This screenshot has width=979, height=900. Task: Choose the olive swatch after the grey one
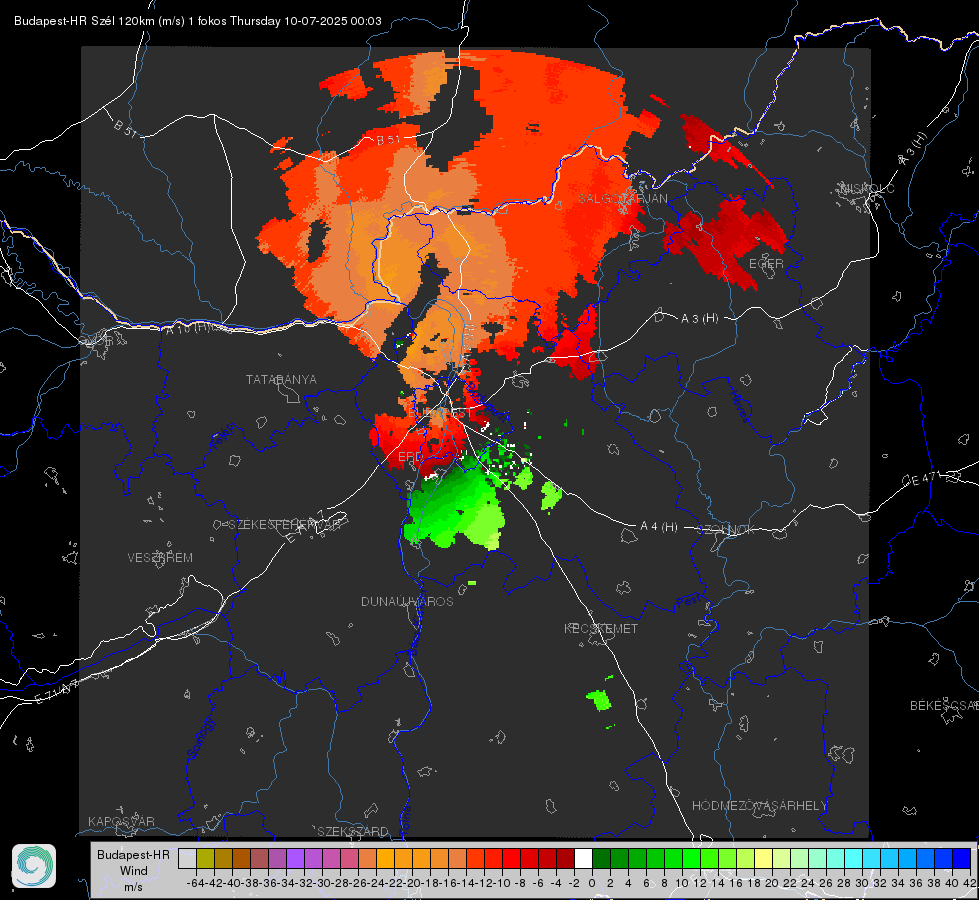click(x=205, y=858)
